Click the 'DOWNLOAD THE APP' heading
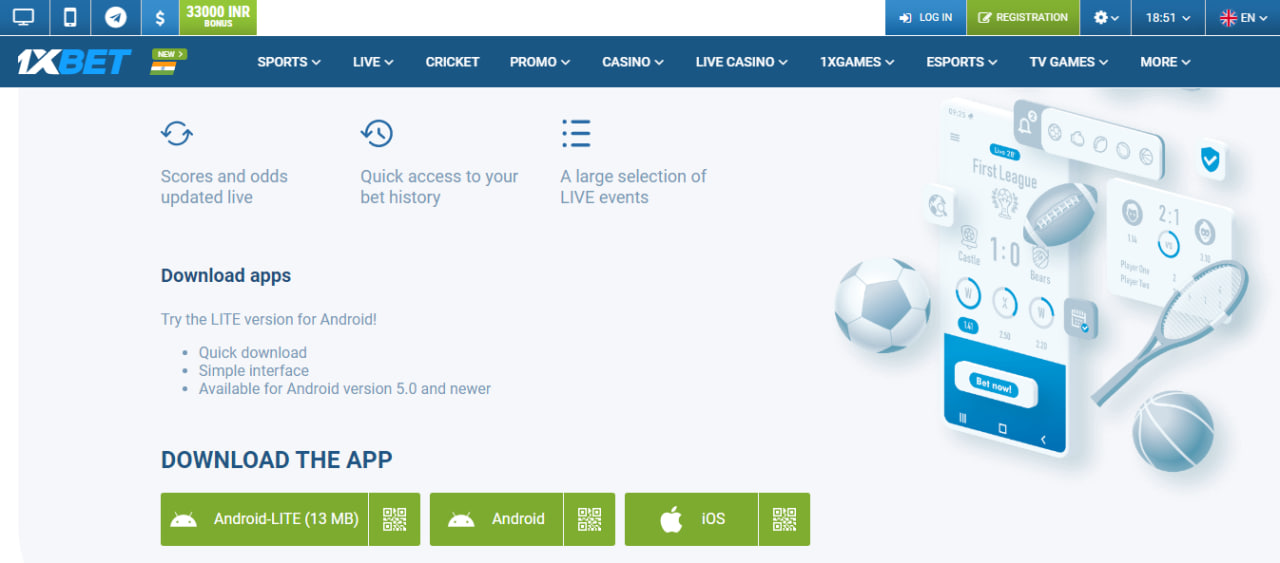The image size is (1280, 563). [x=277, y=460]
